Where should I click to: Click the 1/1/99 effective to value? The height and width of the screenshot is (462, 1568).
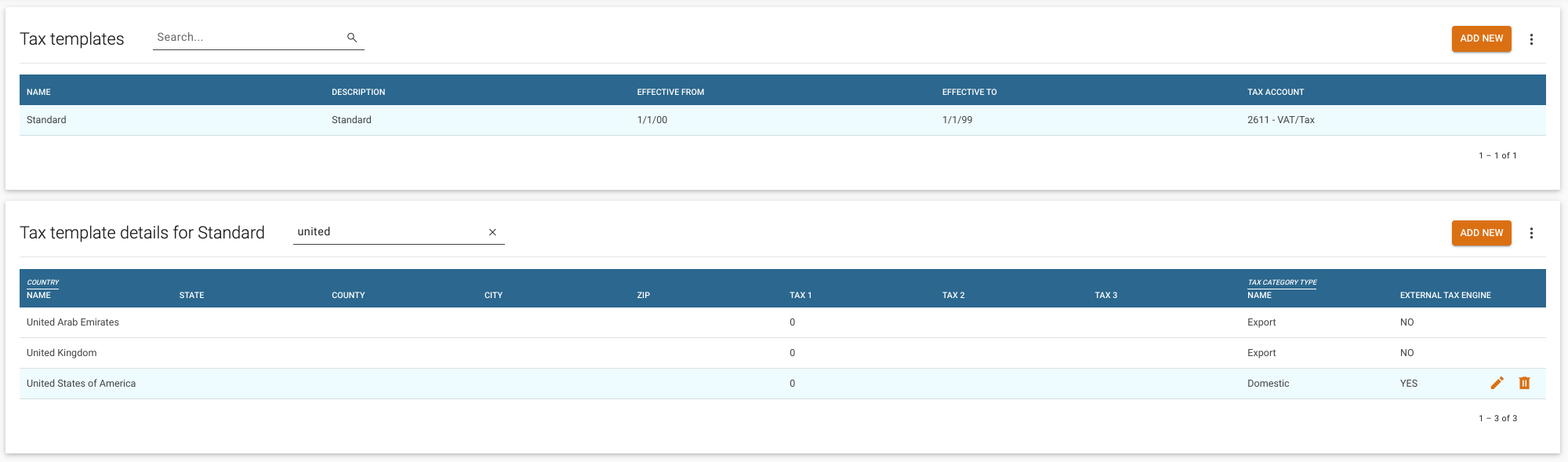[x=957, y=120]
